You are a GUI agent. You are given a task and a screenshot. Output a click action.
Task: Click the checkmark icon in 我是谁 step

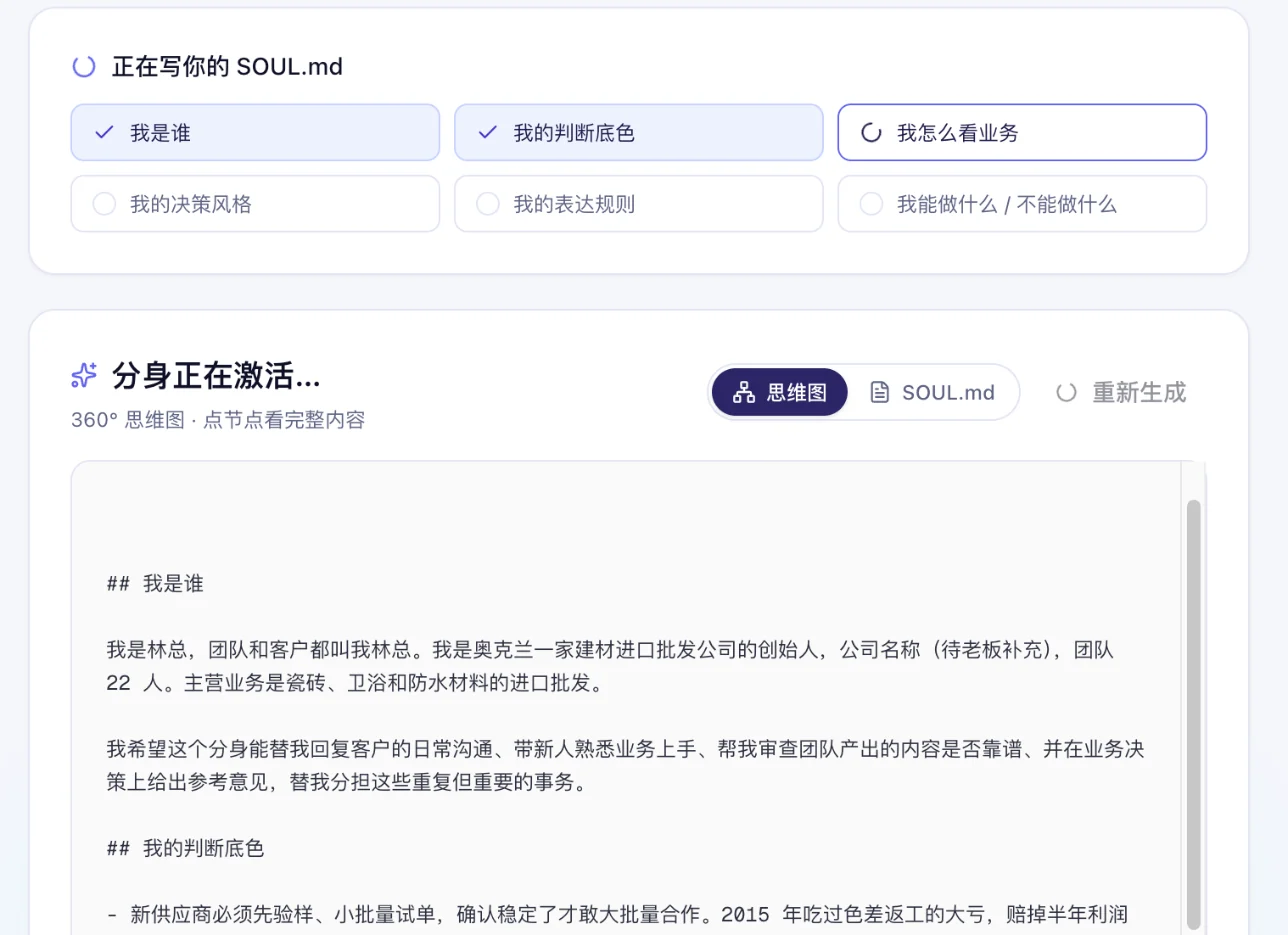tap(103, 132)
